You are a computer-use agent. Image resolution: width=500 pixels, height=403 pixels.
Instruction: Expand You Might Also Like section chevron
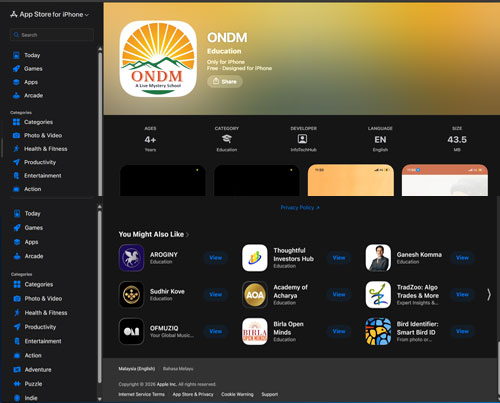click(x=188, y=235)
